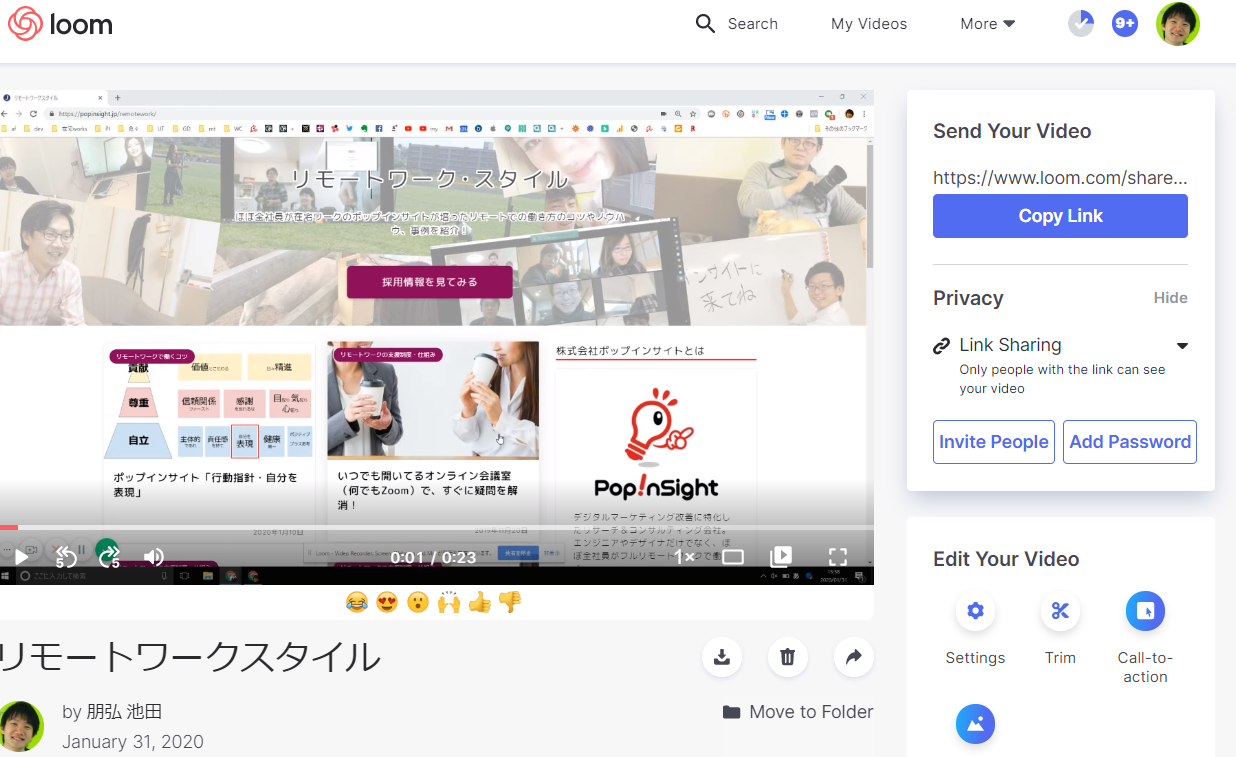Viewport: 1236px width, 757px height.
Task: Mute the video volume
Action: [153, 557]
